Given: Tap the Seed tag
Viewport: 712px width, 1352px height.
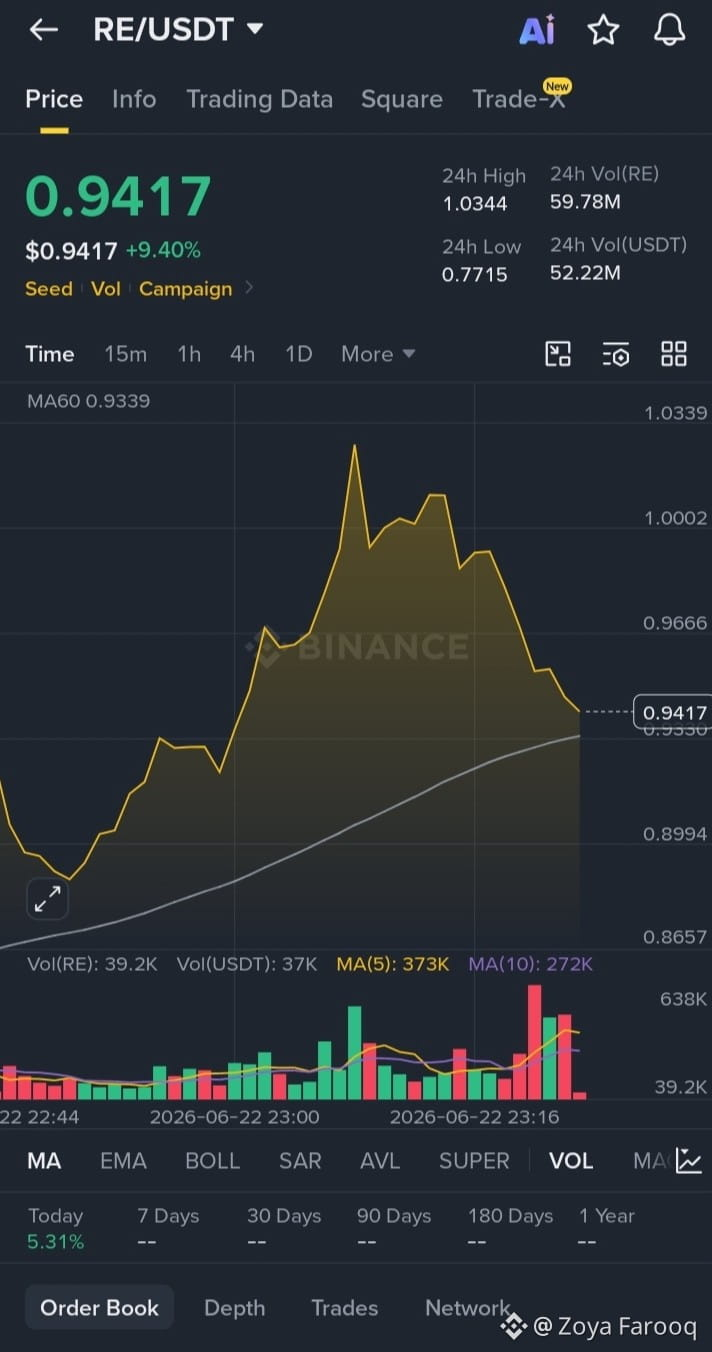Looking at the screenshot, I should pos(49,289).
